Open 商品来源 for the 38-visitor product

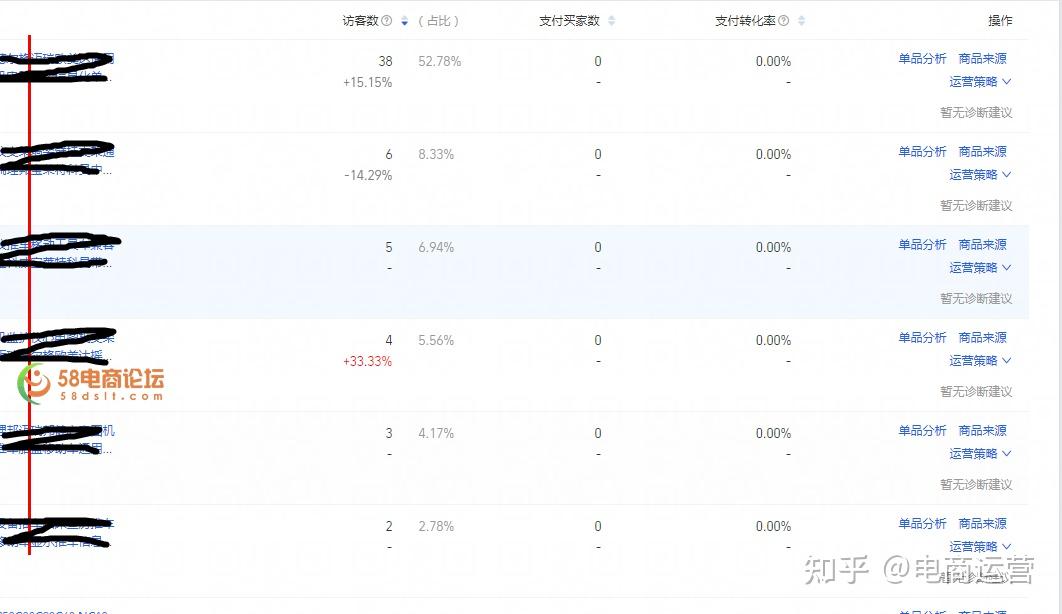pyautogui.click(x=982, y=59)
